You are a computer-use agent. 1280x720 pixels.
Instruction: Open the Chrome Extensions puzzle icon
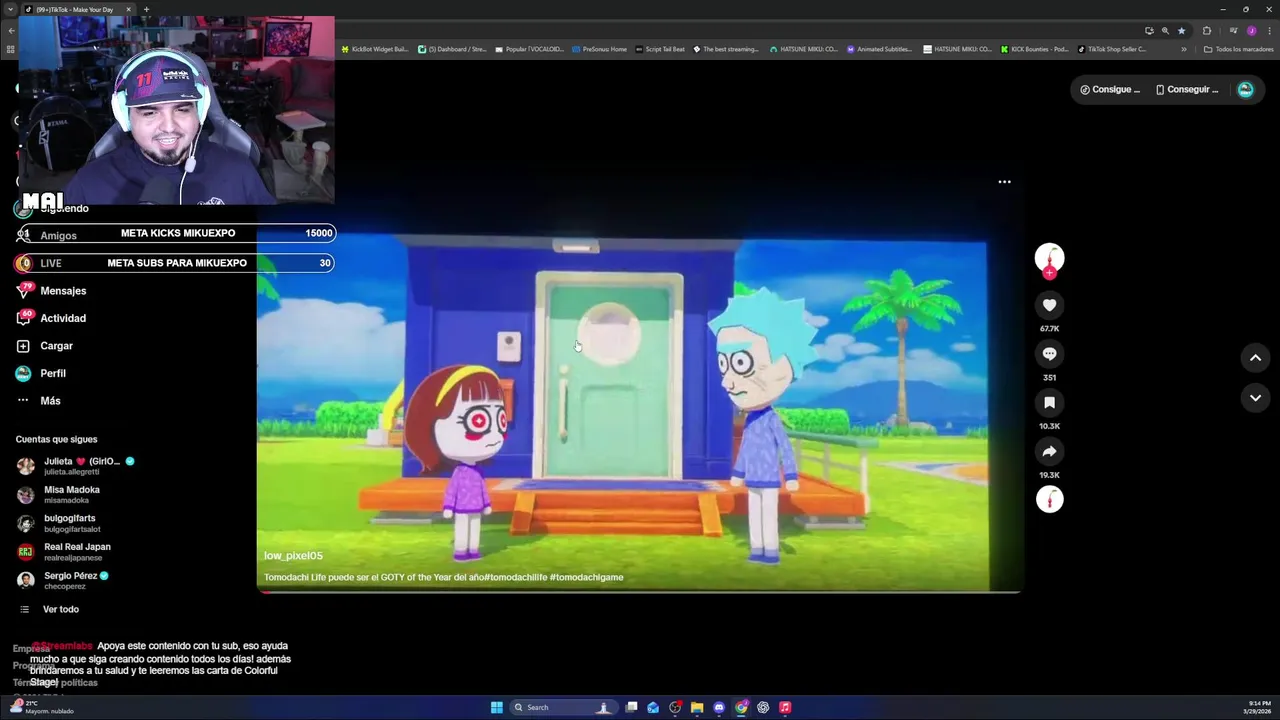1206,31
